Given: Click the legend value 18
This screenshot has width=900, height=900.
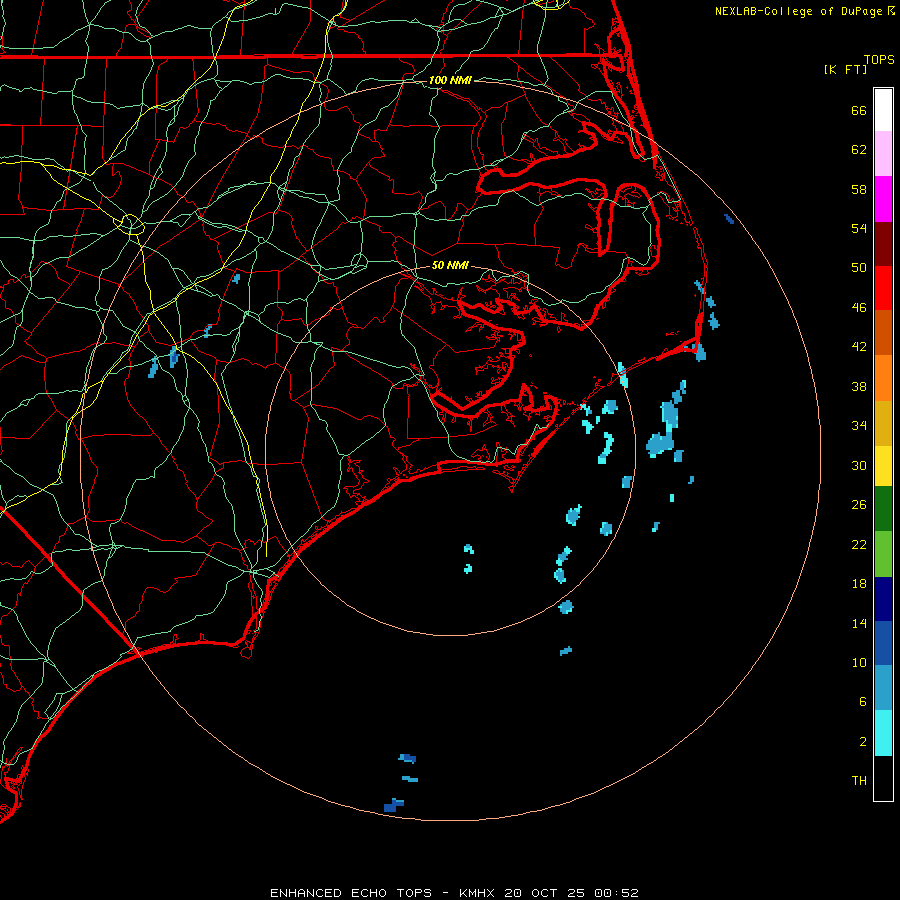Looking at the screenshot, I should [859, 584].
